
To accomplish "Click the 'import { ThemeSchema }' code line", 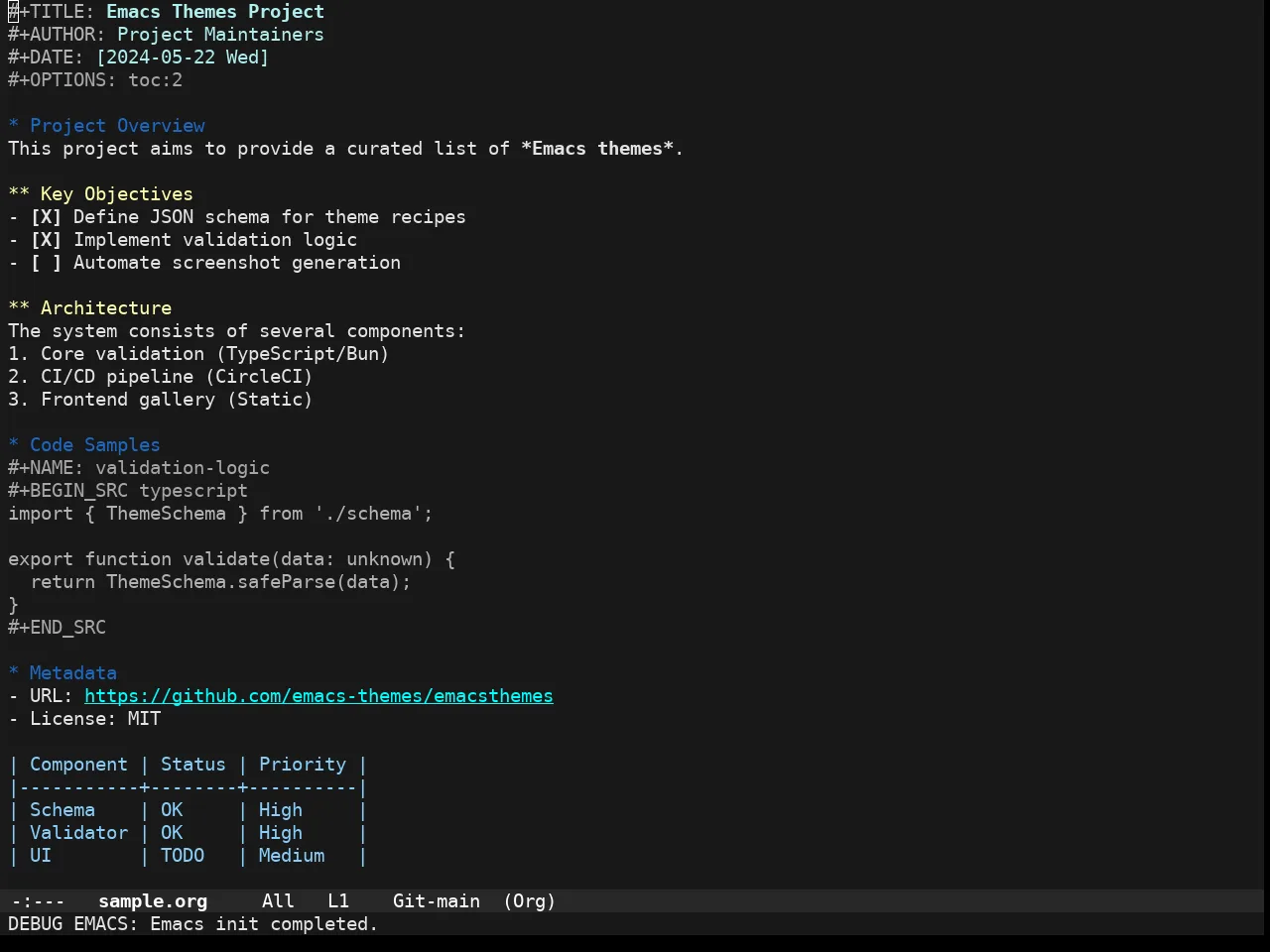I will [220, 514].
